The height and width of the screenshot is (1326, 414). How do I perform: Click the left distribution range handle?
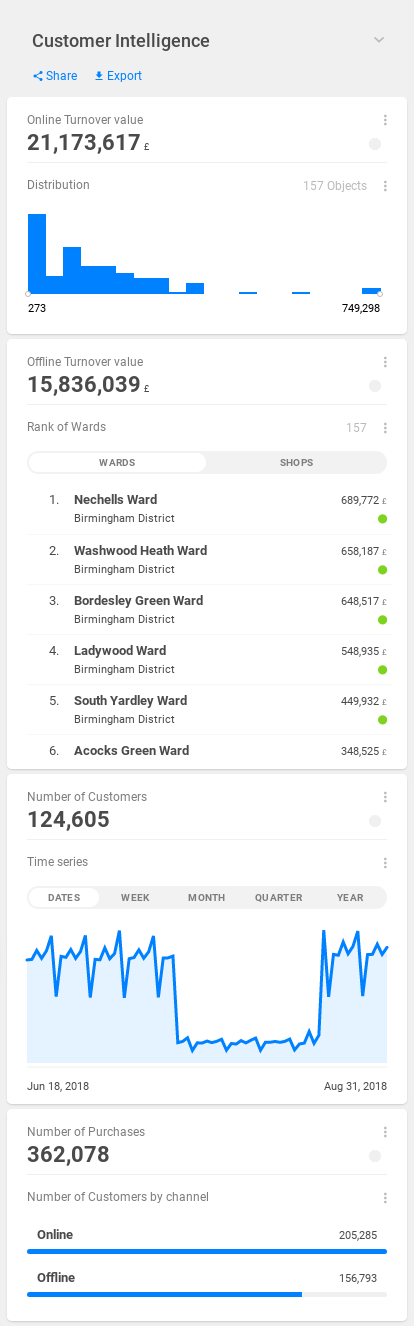pos(28,293)
